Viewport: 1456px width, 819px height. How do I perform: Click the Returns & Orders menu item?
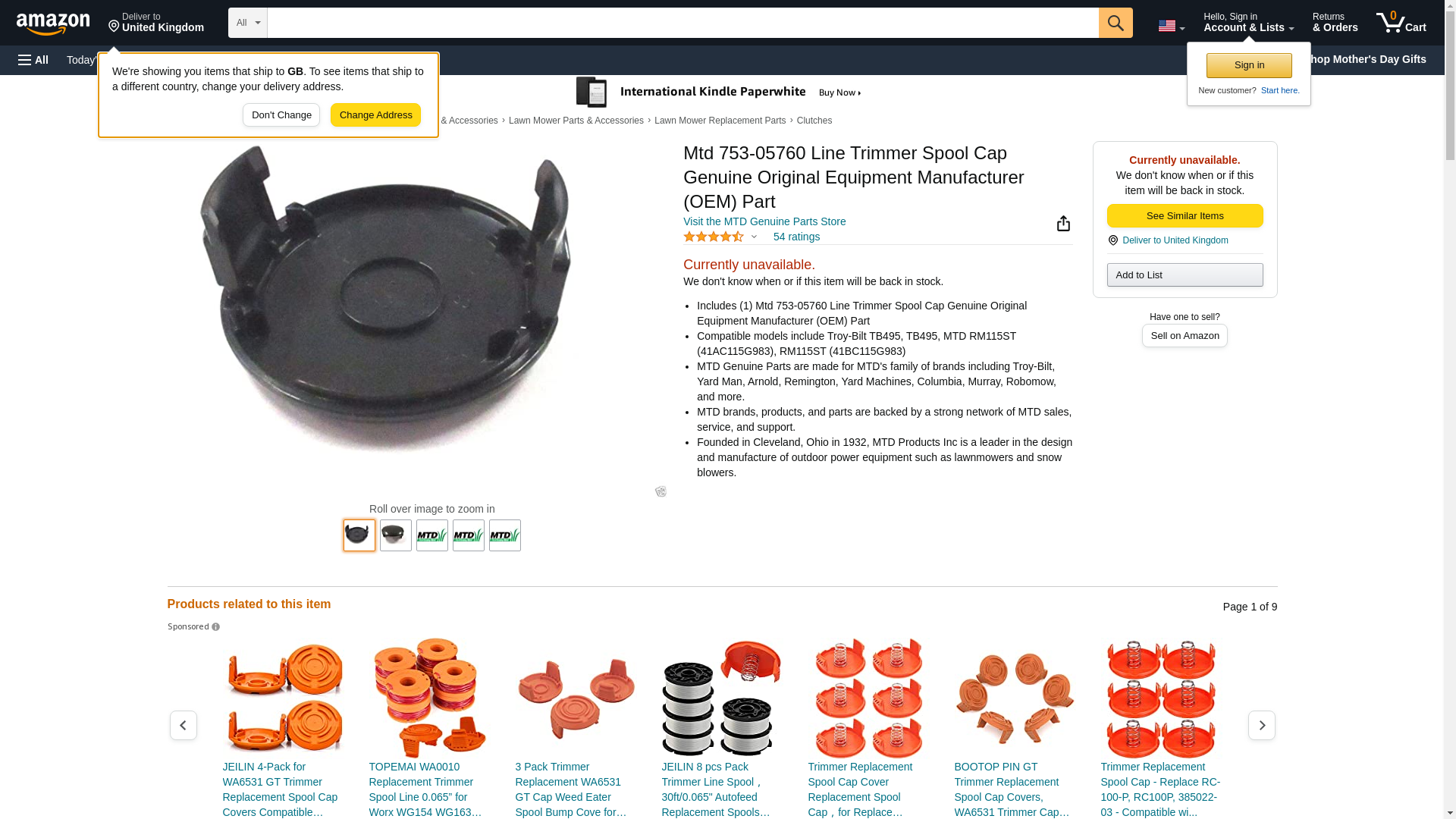coord(1335,23)
